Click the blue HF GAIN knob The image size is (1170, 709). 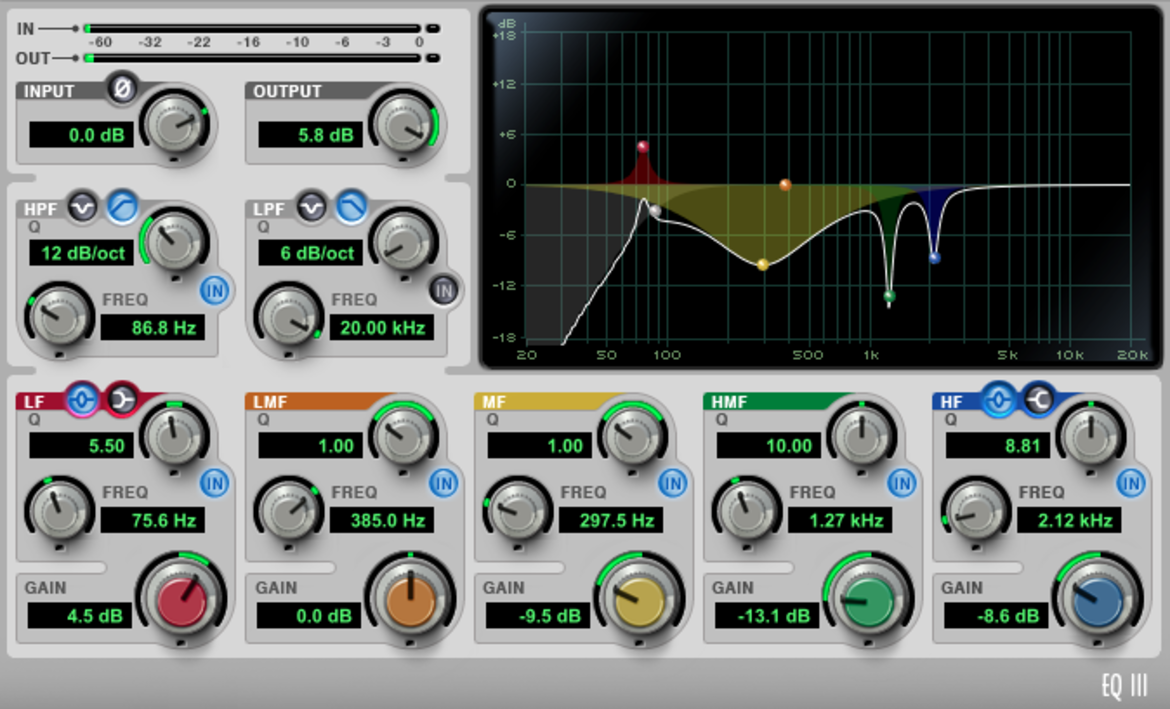pyautogui.click(x=1098, y=599)
